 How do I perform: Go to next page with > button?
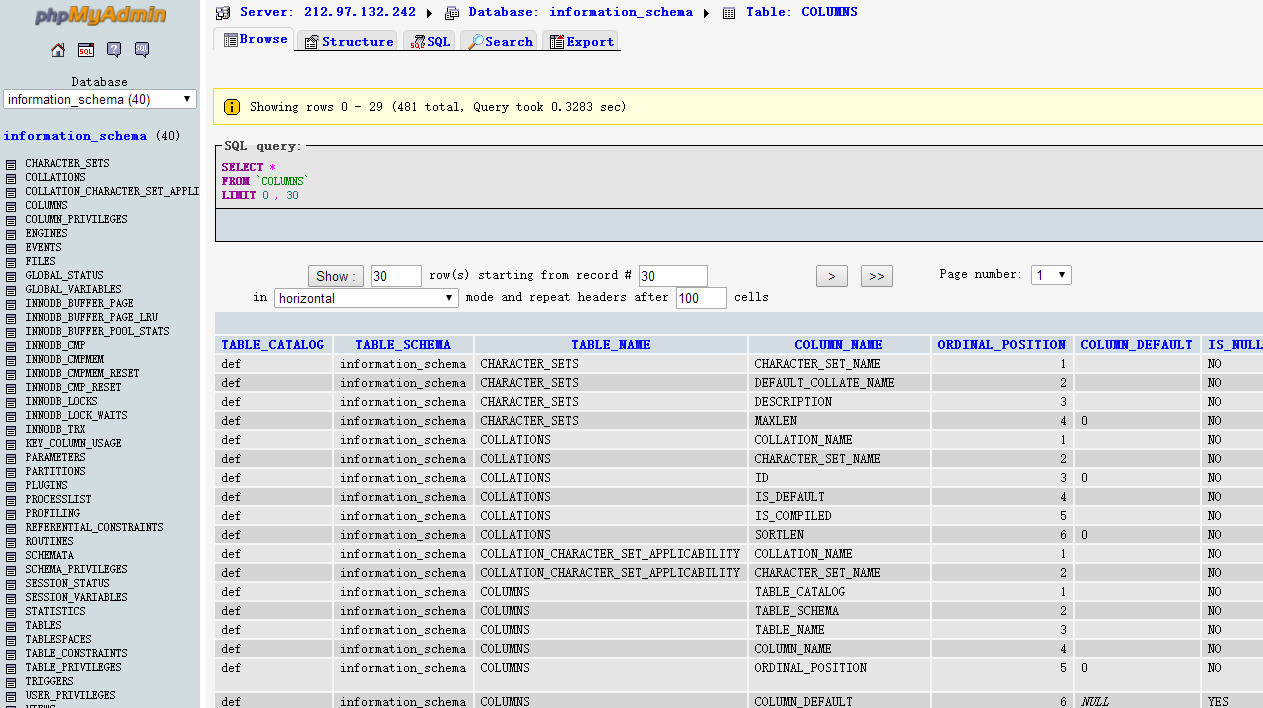[x=831, y=276]
